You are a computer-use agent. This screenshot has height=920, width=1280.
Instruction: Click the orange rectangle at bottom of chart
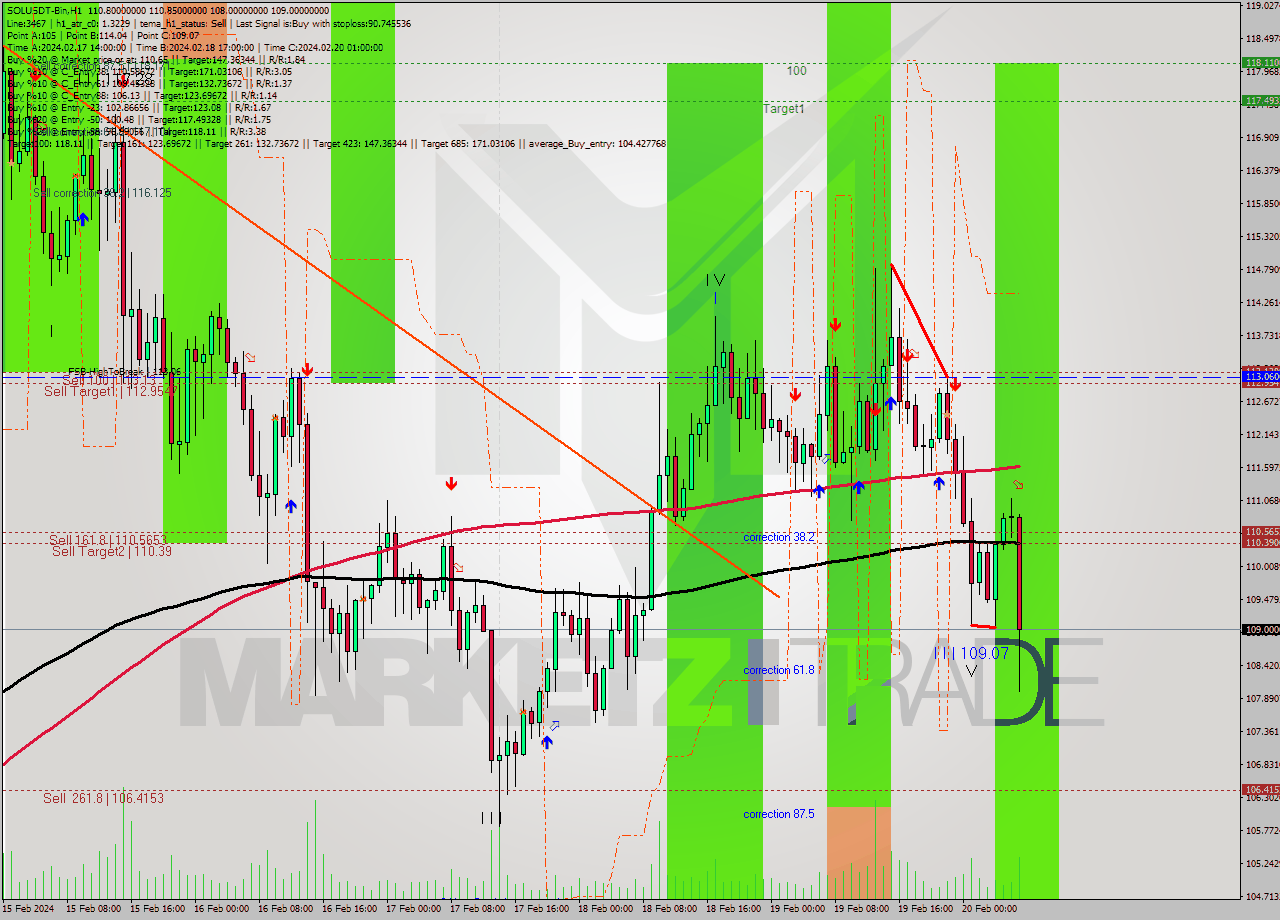pyautogui.click(x=858, y=852)
